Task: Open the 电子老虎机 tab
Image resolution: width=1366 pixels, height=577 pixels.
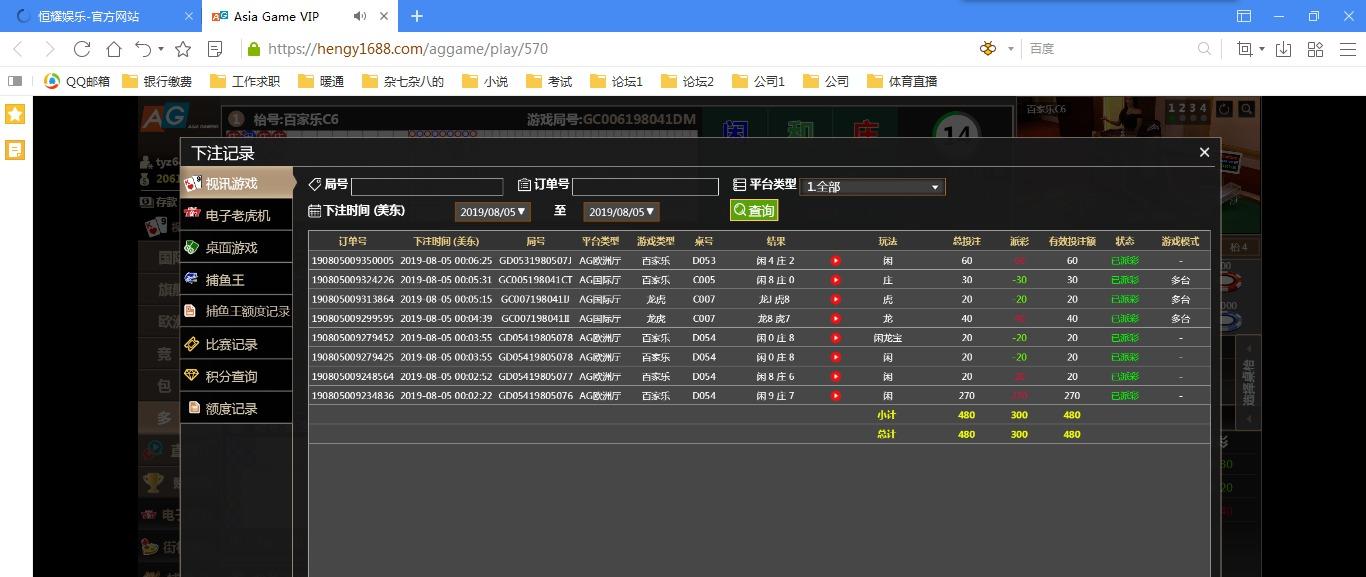Action: [x=236, y=215]
